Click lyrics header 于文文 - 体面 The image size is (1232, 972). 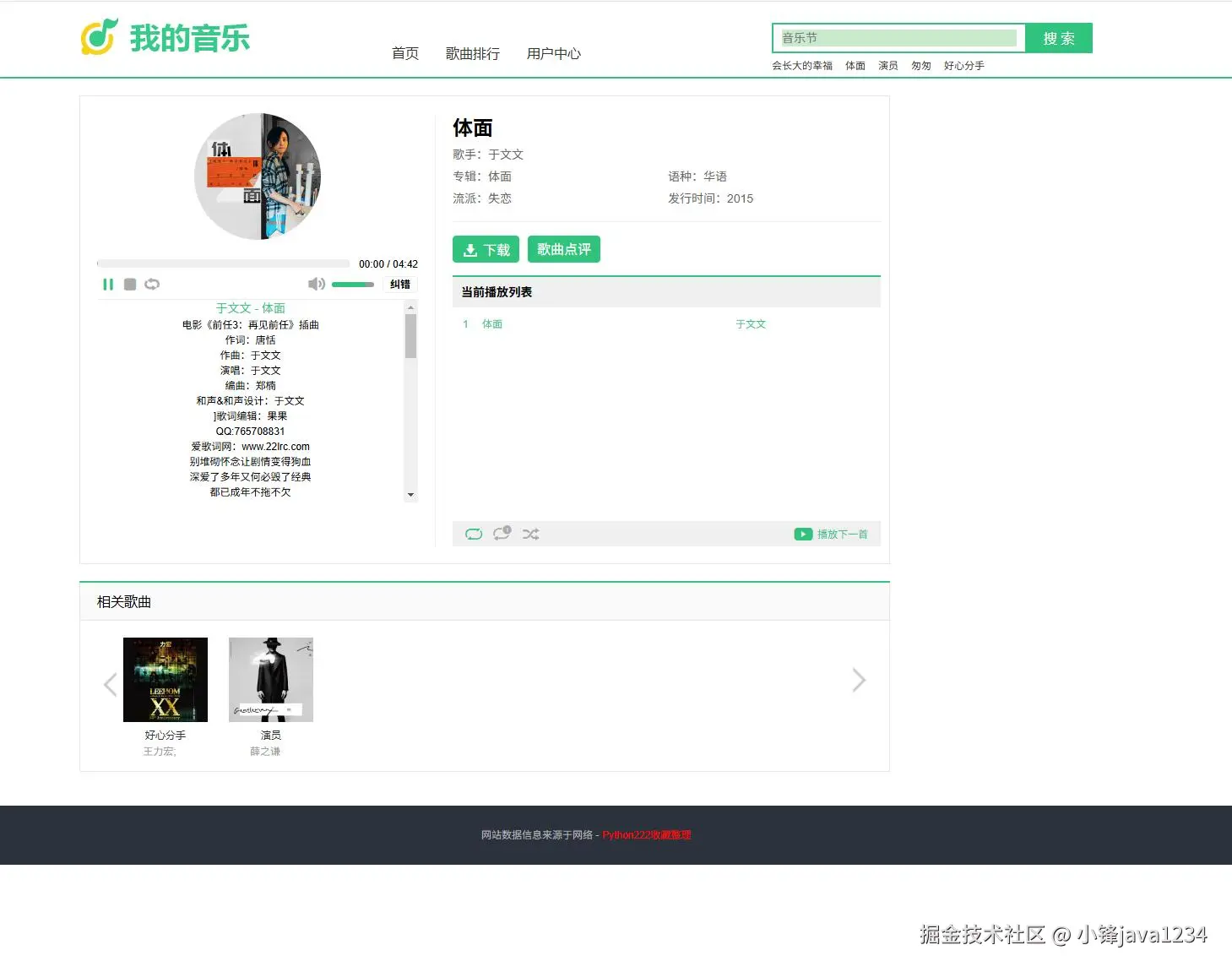251,308
